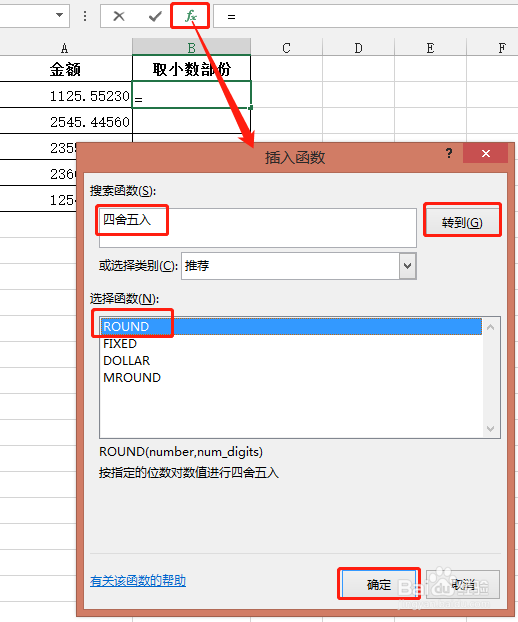Click the 搜索函数 search box
This screenshot has width=518, height=622.
pos(258,228)
